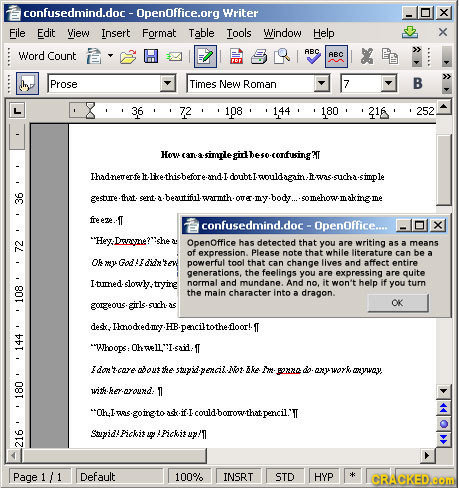This screenshot has height=488, width=459.
Task: Toggle the STD selection mode field
Action: pyautogui.click(x=285, y=477)
